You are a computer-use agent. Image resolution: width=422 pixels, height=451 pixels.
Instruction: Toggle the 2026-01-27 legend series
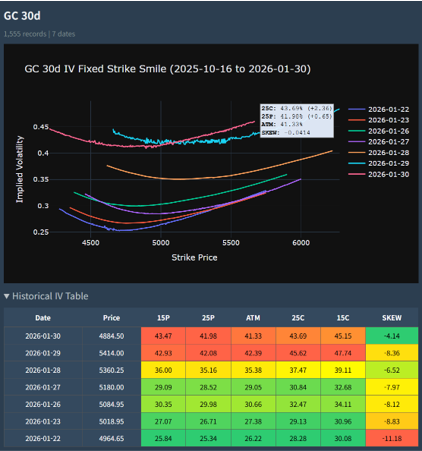[x=379, y=142]
